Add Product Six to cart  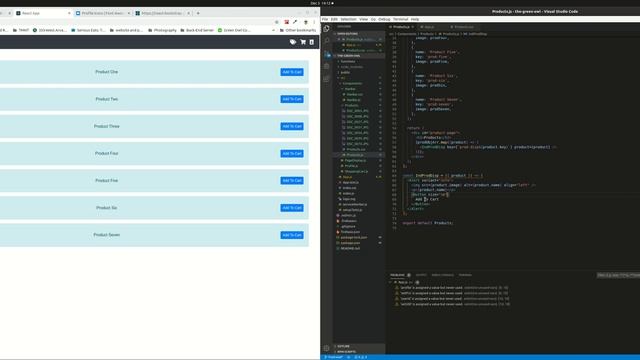292,208
